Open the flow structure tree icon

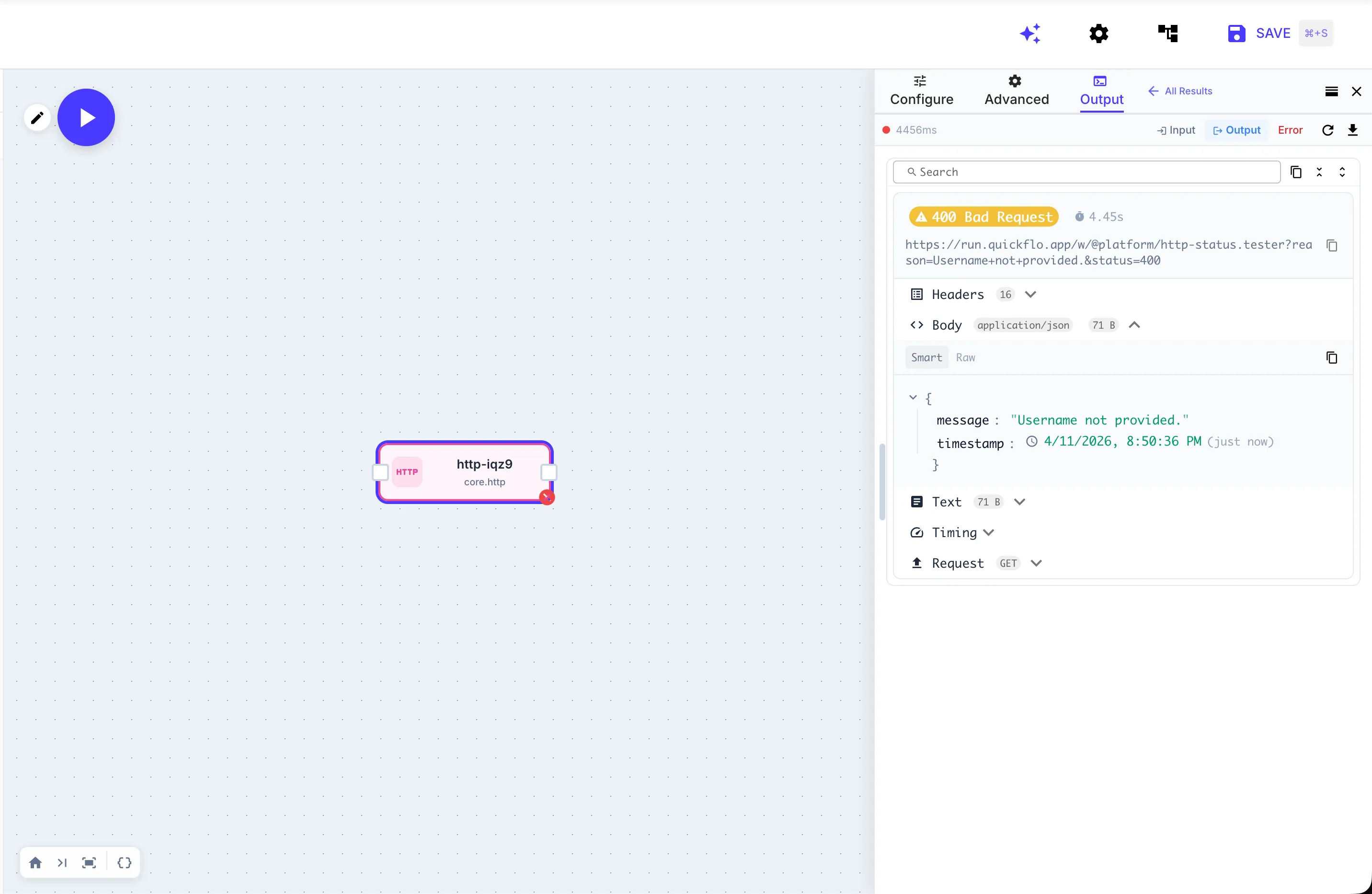[x=1168, y=34]
